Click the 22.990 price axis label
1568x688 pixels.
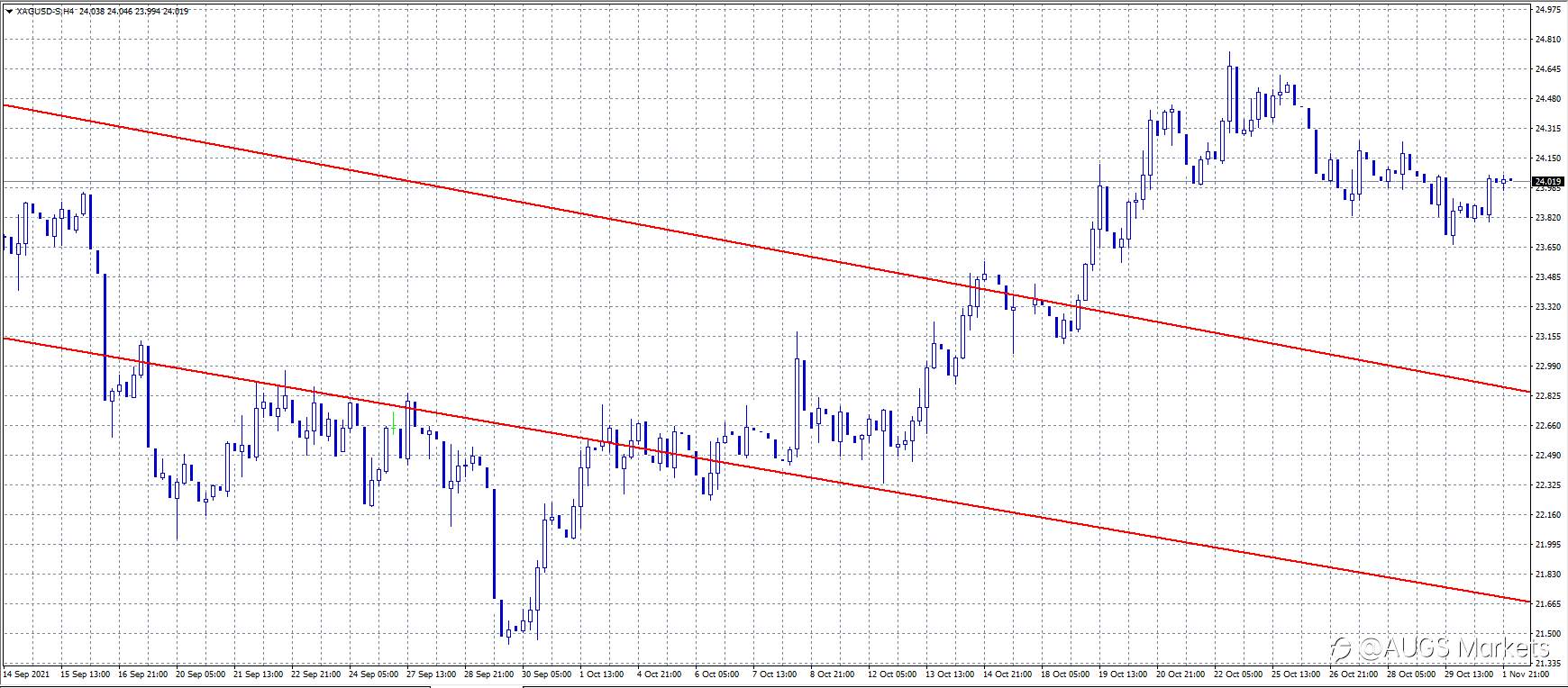coord(1548,367)
